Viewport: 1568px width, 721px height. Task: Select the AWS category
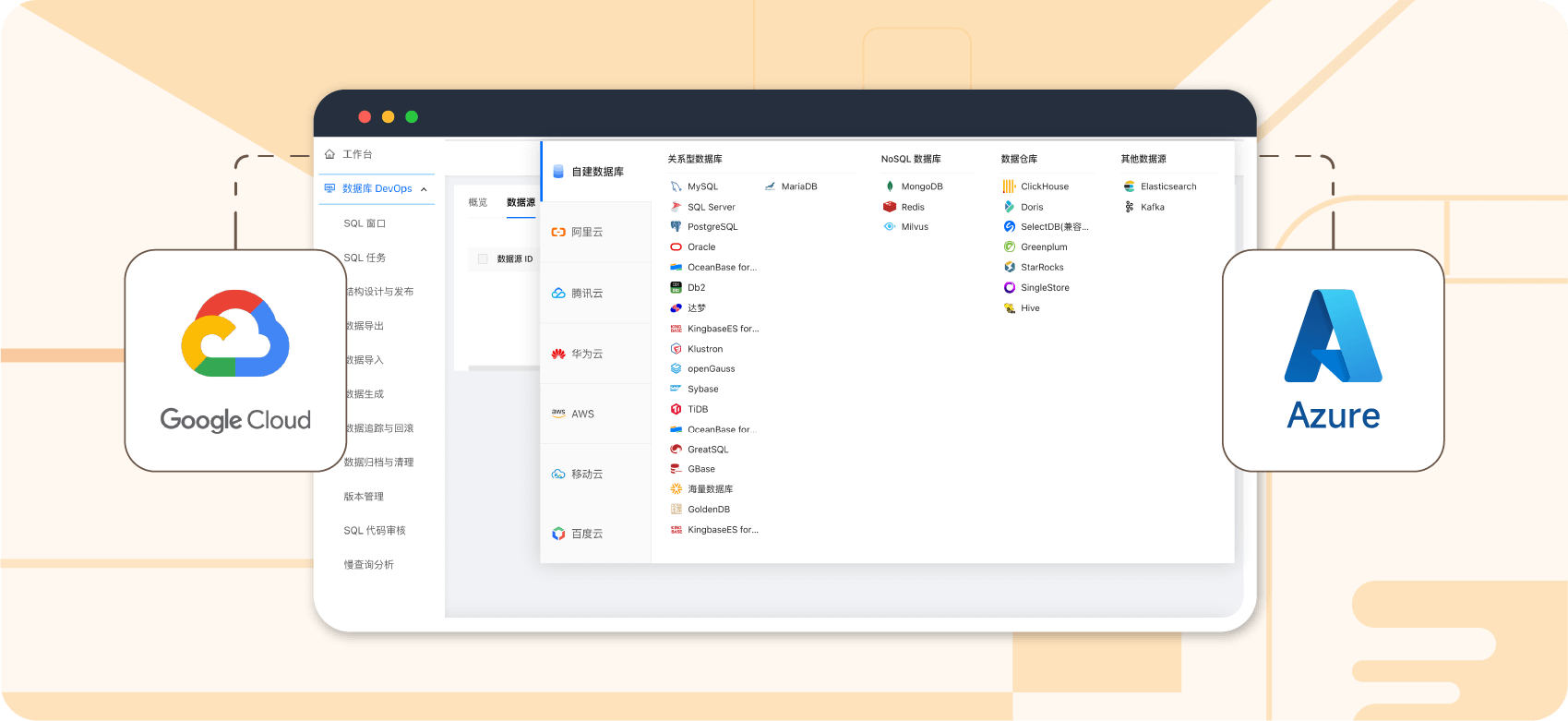click(596, 414)
